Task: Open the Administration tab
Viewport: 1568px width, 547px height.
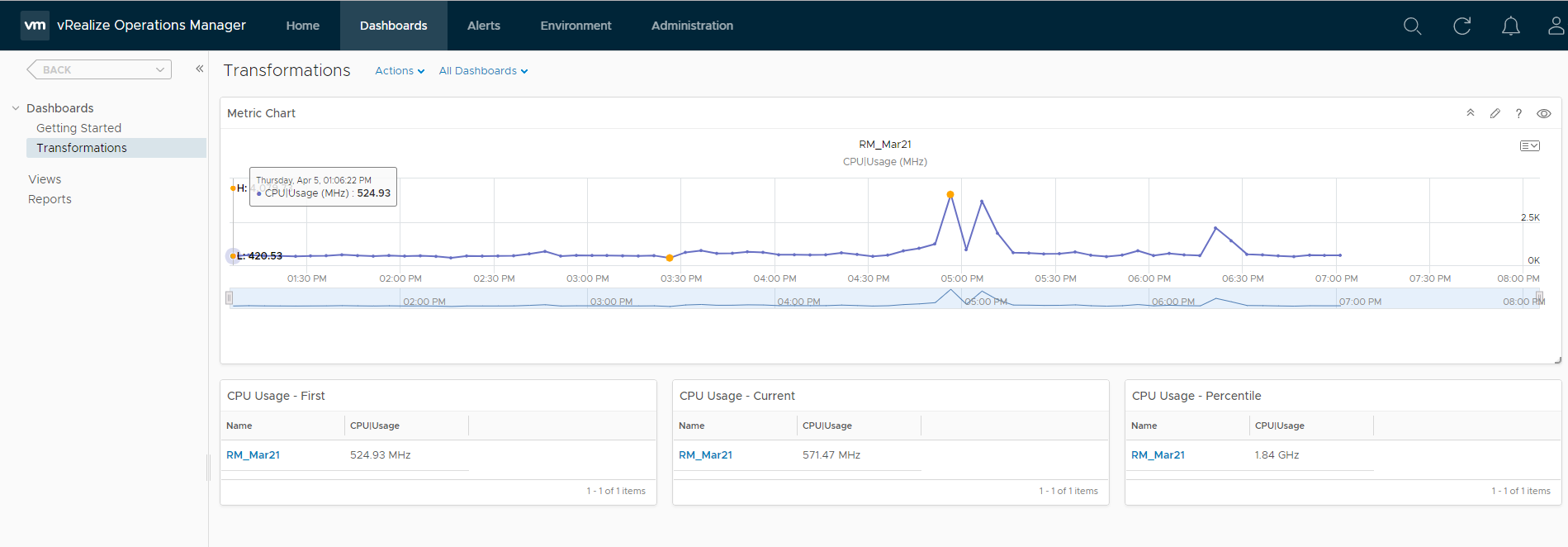Action: (692, 26)
